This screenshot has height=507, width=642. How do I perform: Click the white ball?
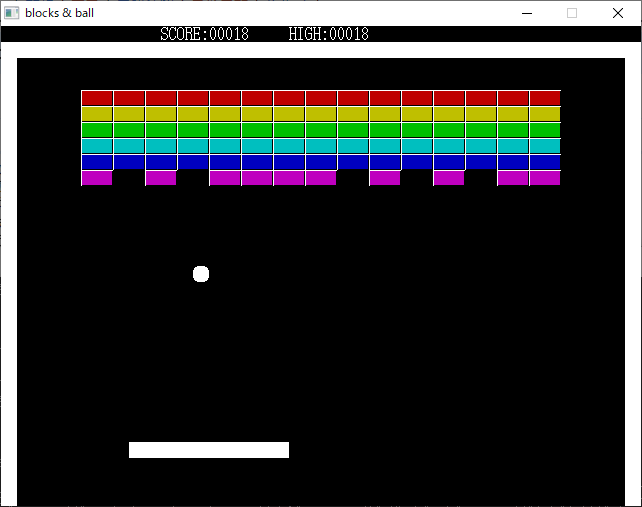[x=201, y=274]
